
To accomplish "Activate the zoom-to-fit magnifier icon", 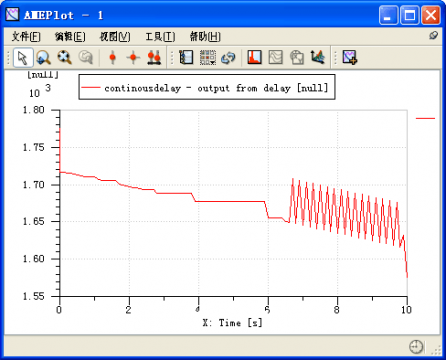I will tap(64, 57).
